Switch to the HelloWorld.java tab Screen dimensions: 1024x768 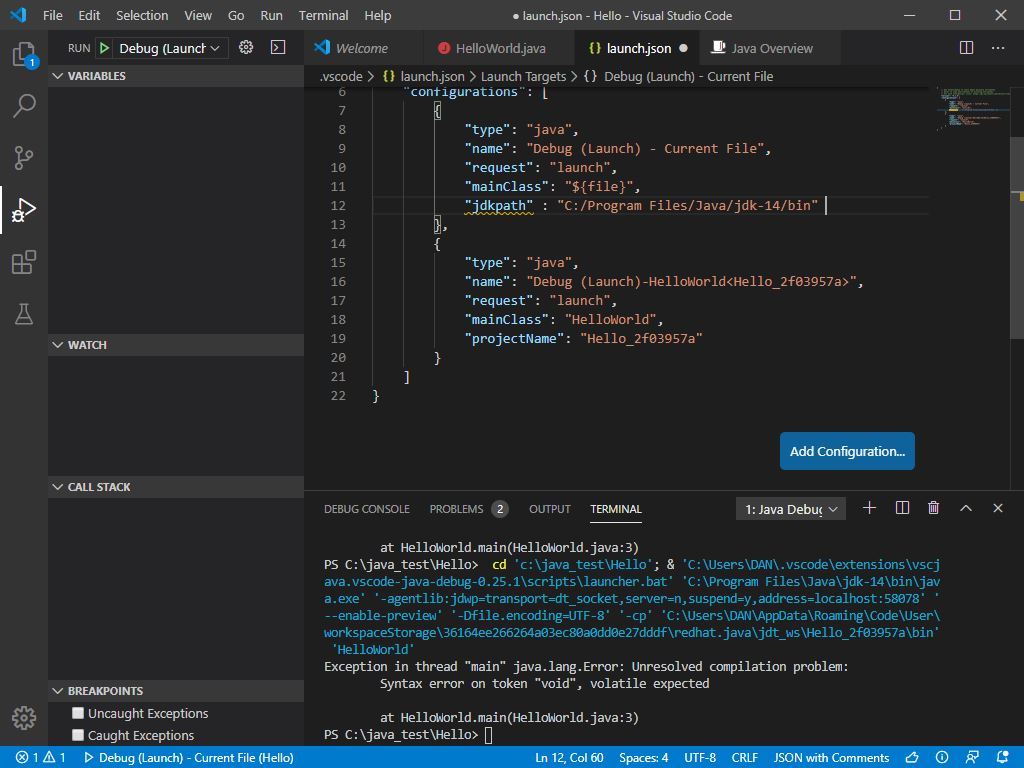(498, 48)
